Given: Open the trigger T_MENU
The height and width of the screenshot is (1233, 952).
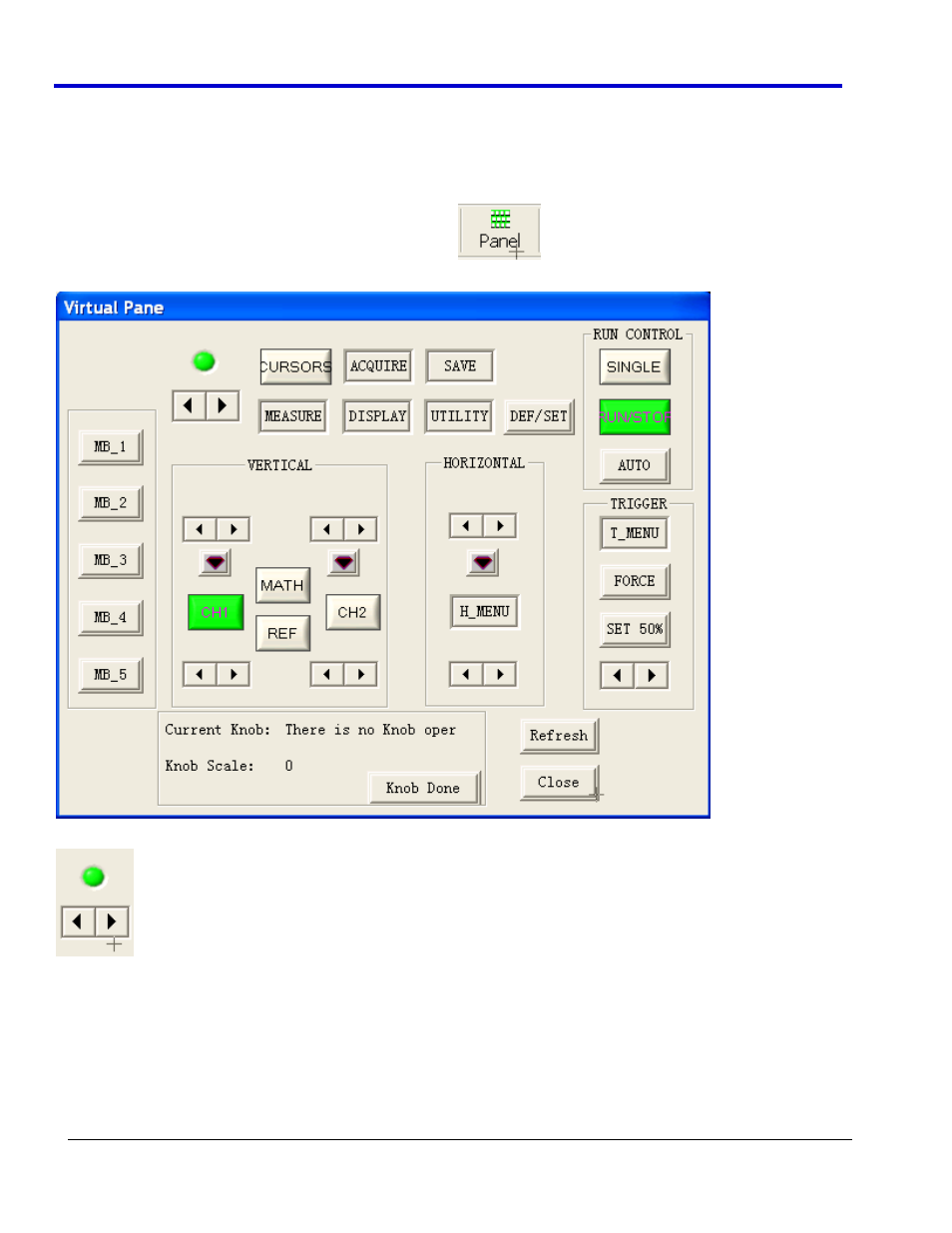Looking at the screenshot, I should coord(635,533).
